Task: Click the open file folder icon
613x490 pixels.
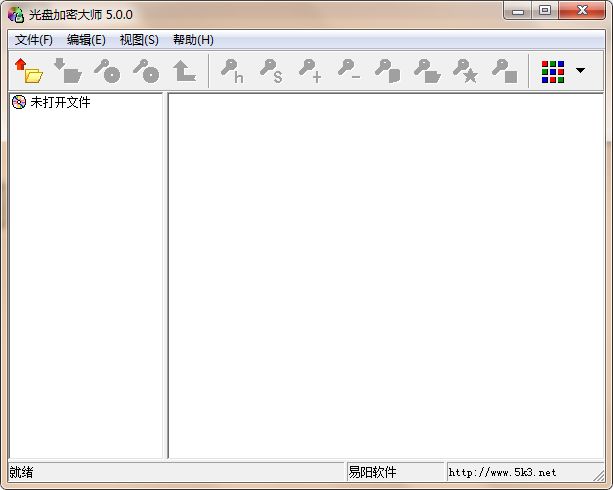Action: [x=28, y=71]
